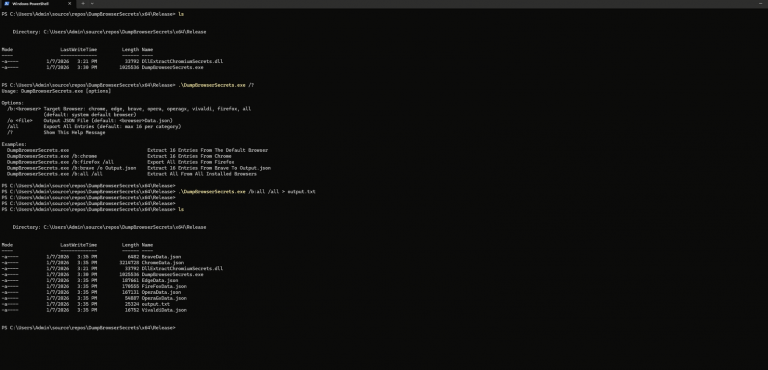Click the file length value 170655
The height and width of the screenshot is (370, 768).
click(131, 286)
